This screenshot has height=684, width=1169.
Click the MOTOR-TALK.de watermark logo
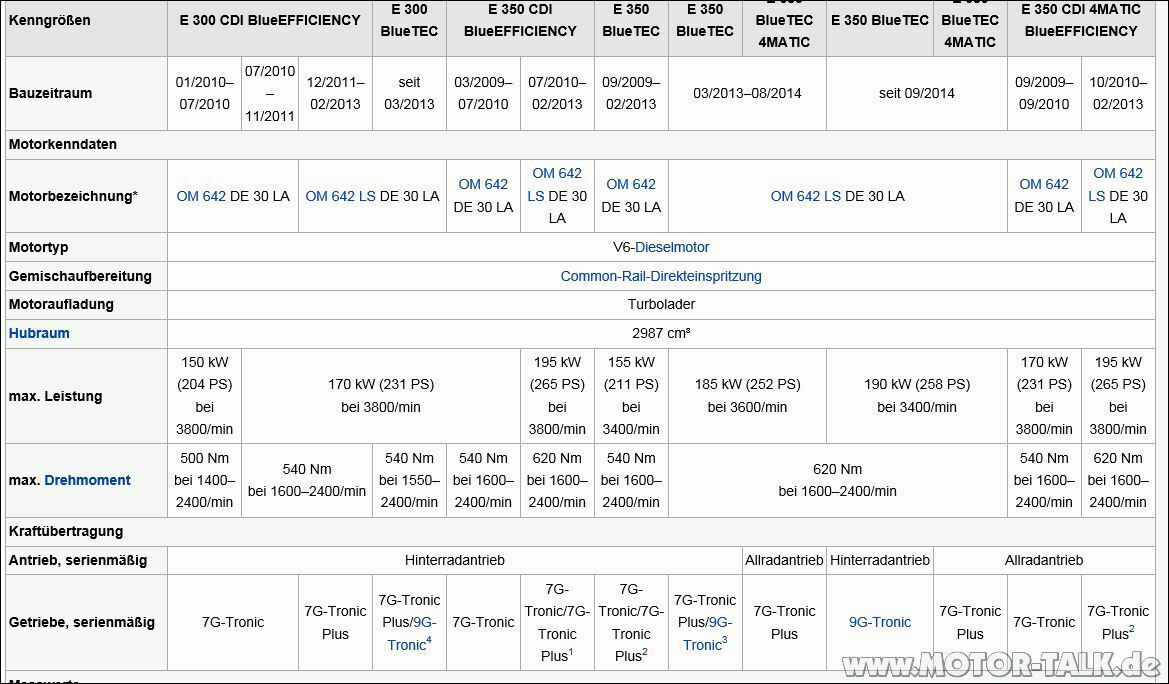coord(1001,665)
